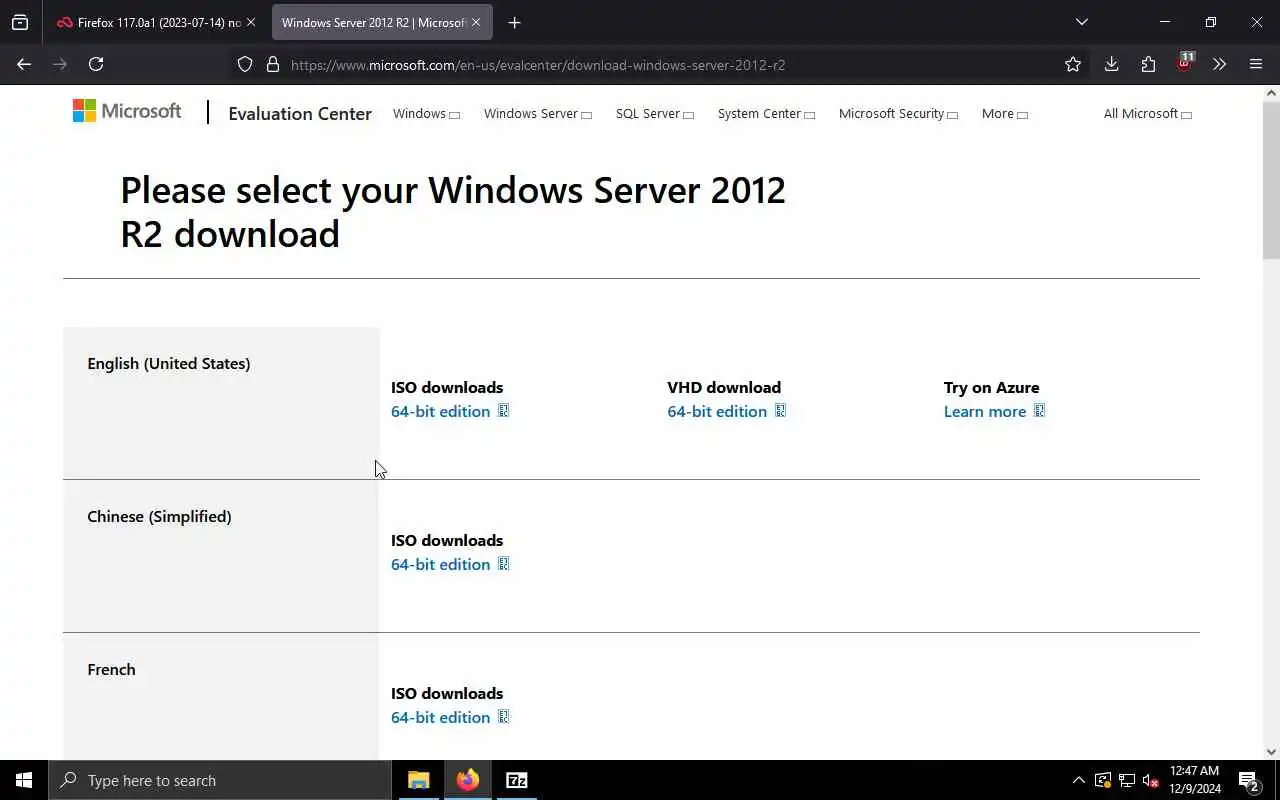Viewport: 1280px width, 800px height.
Task: Open the Extensions puzzle icon
Action: 1148,64
